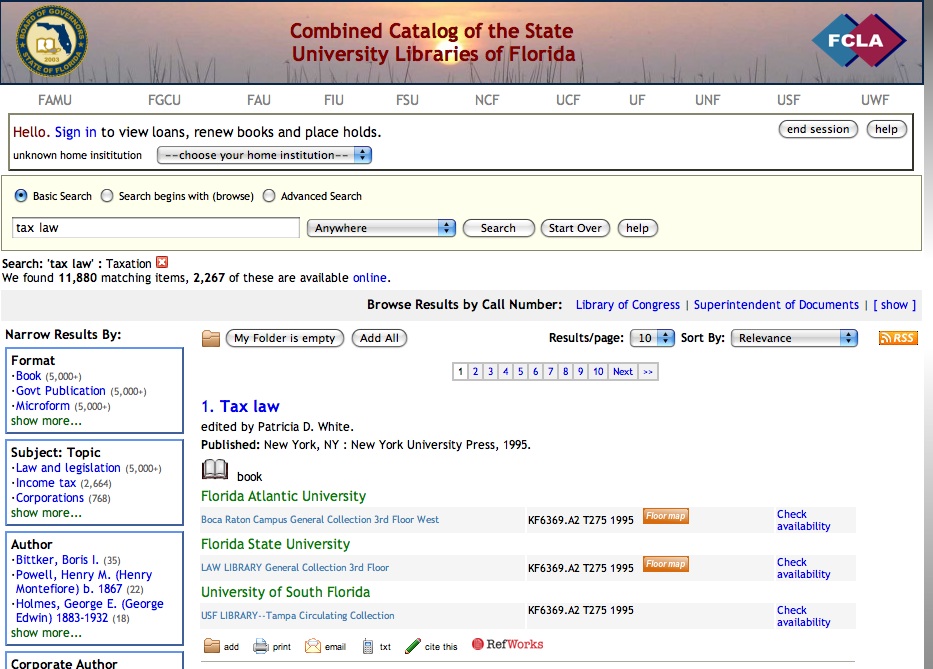Screen dimensions: 933x669
Task: Open the FSU library tab
Action: tap(408, 100)
